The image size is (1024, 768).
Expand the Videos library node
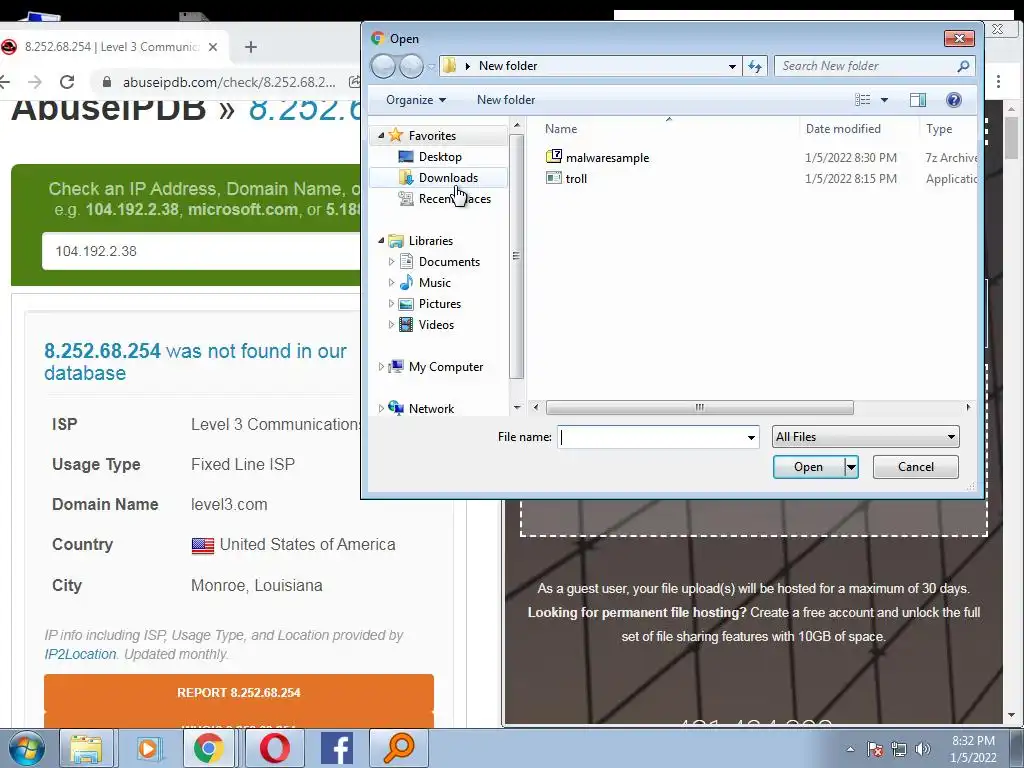(391, 325)
